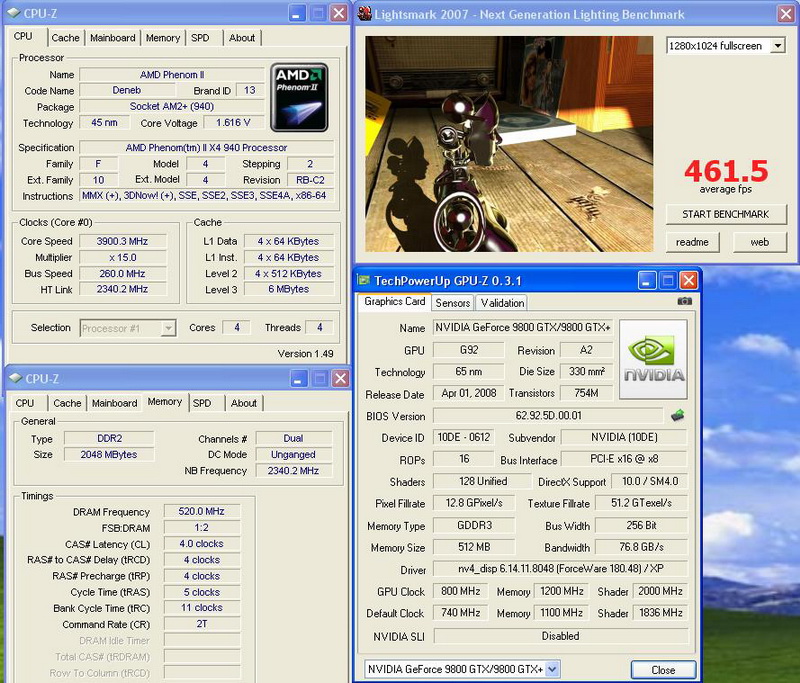The height and width of the screenshot is (683, 800).
Task: Click the Lightsmark web button
Action: tap(759, 242)
